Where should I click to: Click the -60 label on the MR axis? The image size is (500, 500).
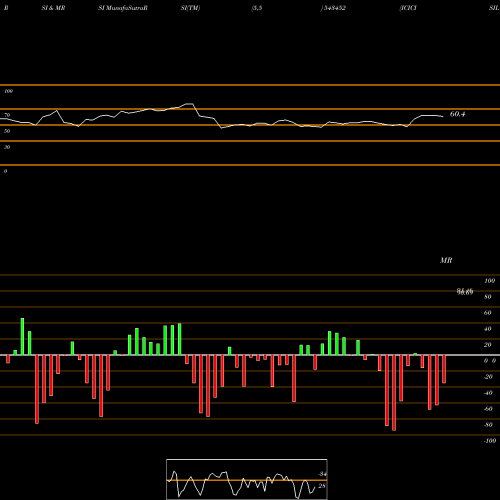[x=488, y=409]
